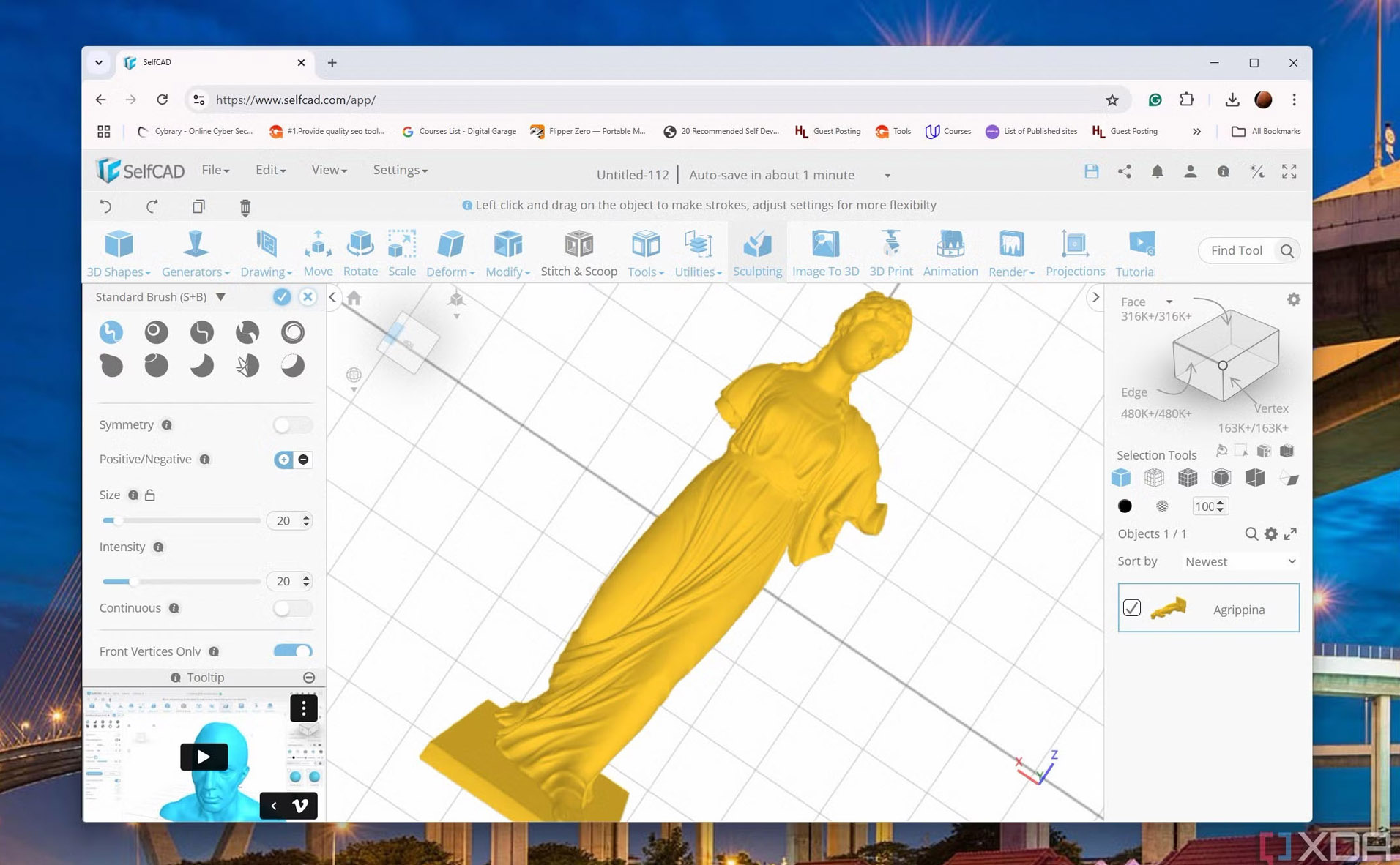This screenshot has height=865, width=1400.
Task: Uncheck the Agrippina object checkbox
Action: [1131, 608]
